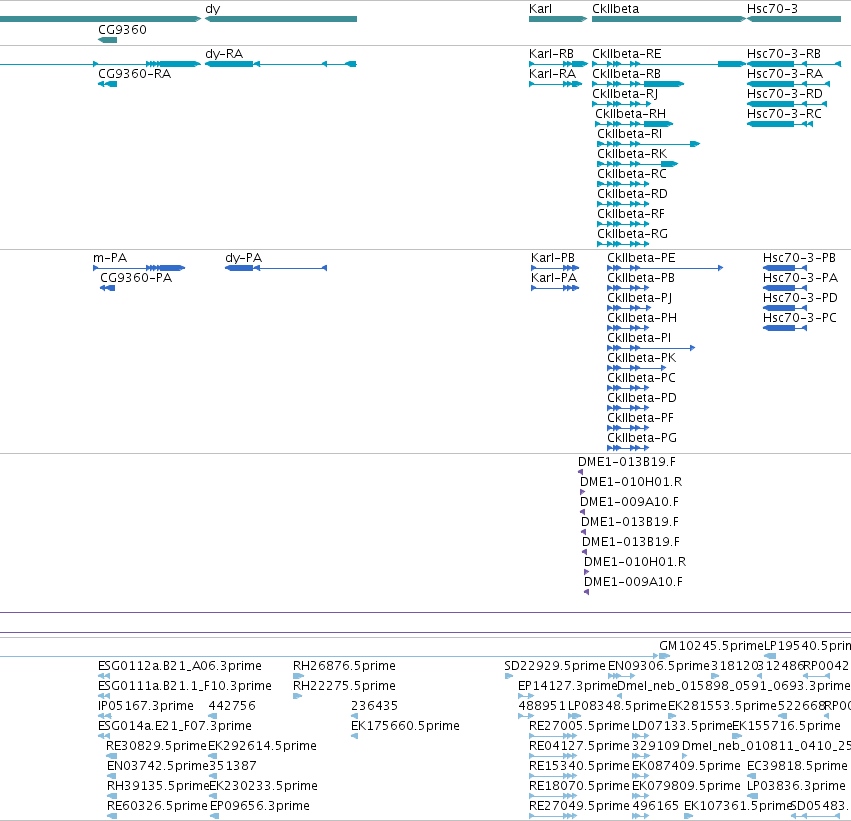Click EST LD07133.5prime
Viewport: 851px width, 821px height.
click(682, 726)
